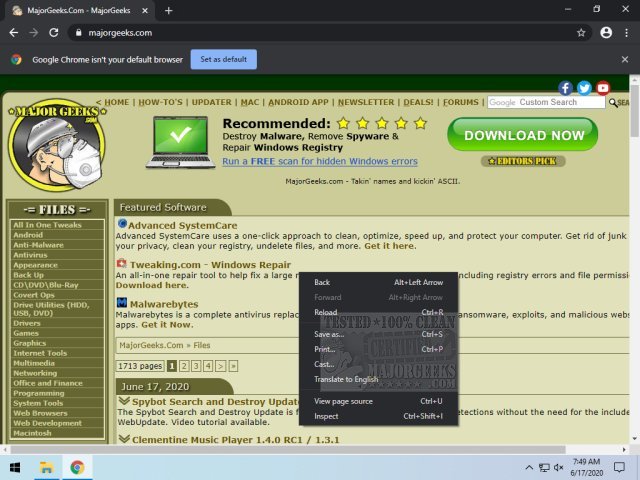This screenshot has height=480, width=640.
Task: Open File Explorer from the taskbar
Action: (46, 467)
